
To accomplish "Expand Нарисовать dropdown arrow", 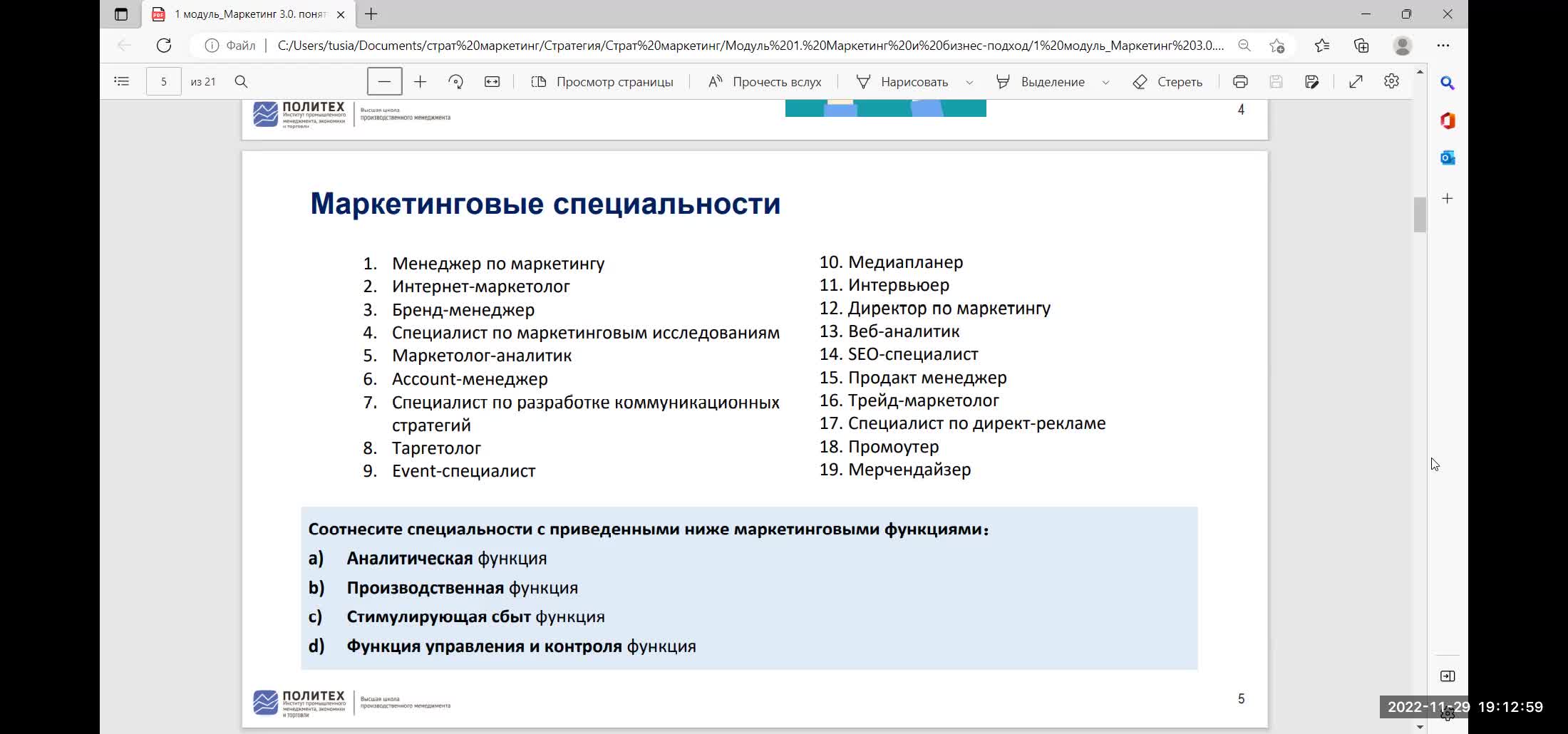I will pos(969,83).
